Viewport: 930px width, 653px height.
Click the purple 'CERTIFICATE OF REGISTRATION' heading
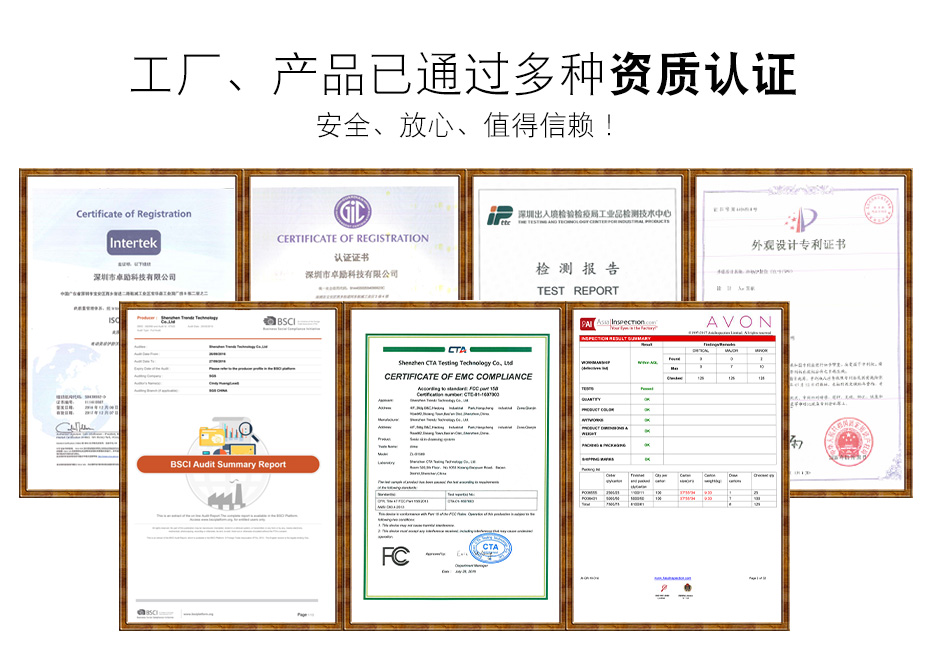[352, 238]
